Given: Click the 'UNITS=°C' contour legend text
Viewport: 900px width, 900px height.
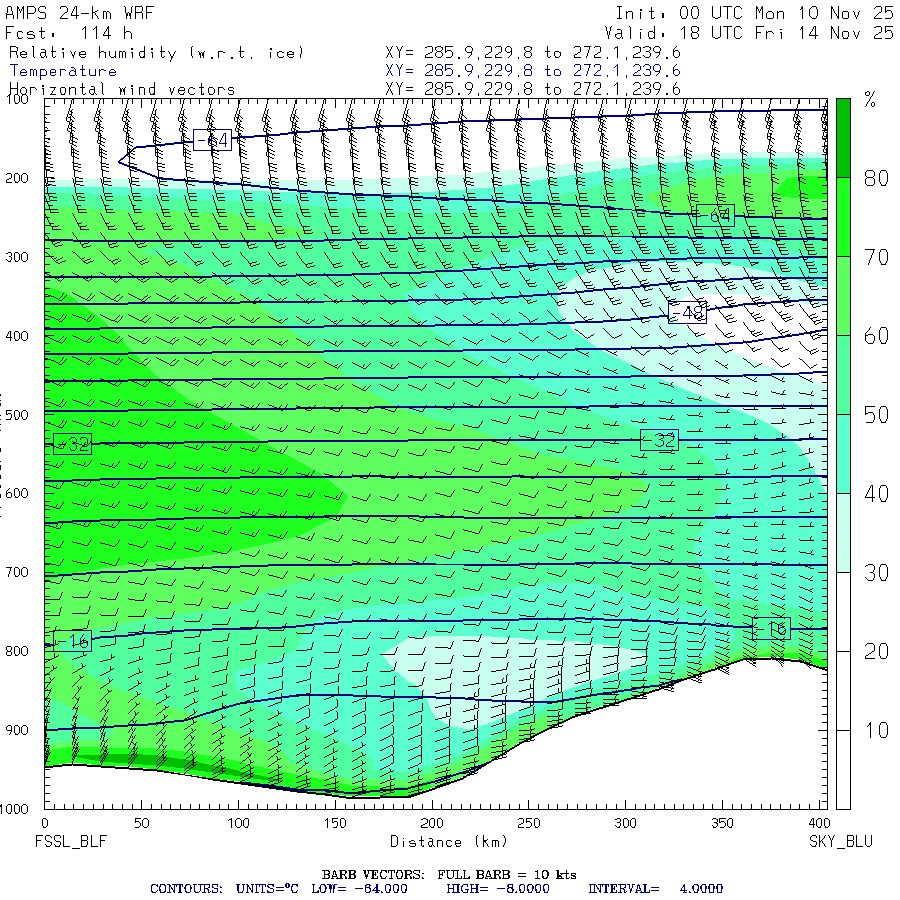Looking at the screenshot, I should coord(267,889).
